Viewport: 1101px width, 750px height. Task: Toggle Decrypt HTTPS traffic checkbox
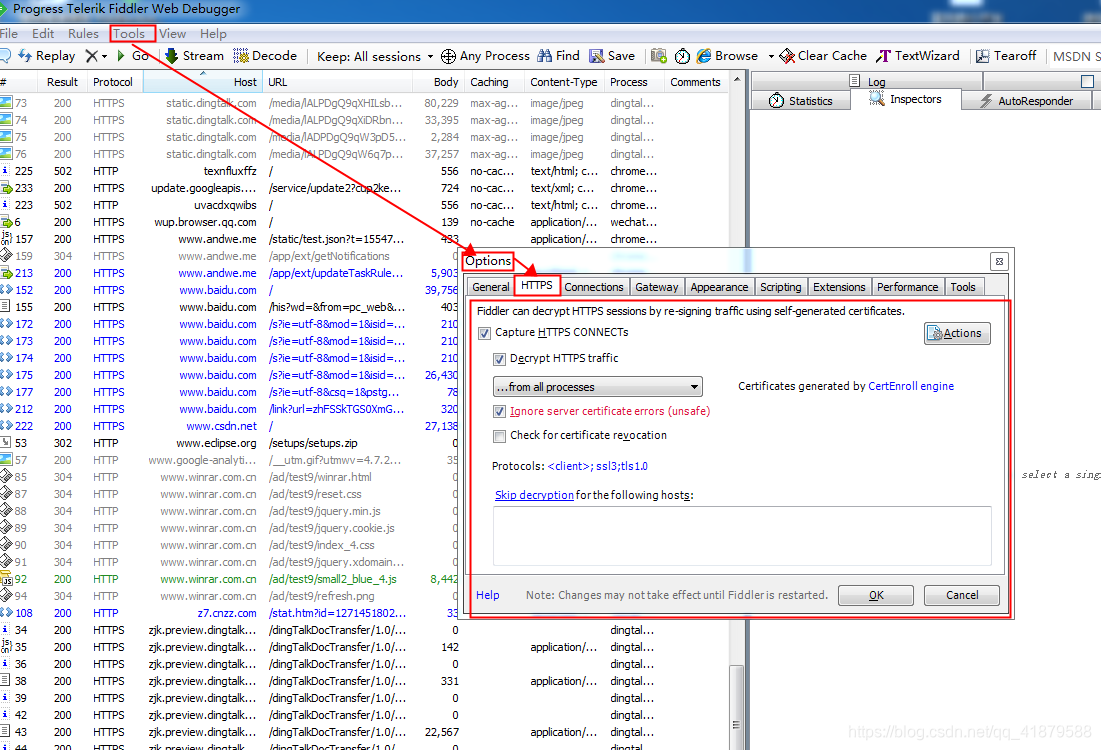[499, 359]
